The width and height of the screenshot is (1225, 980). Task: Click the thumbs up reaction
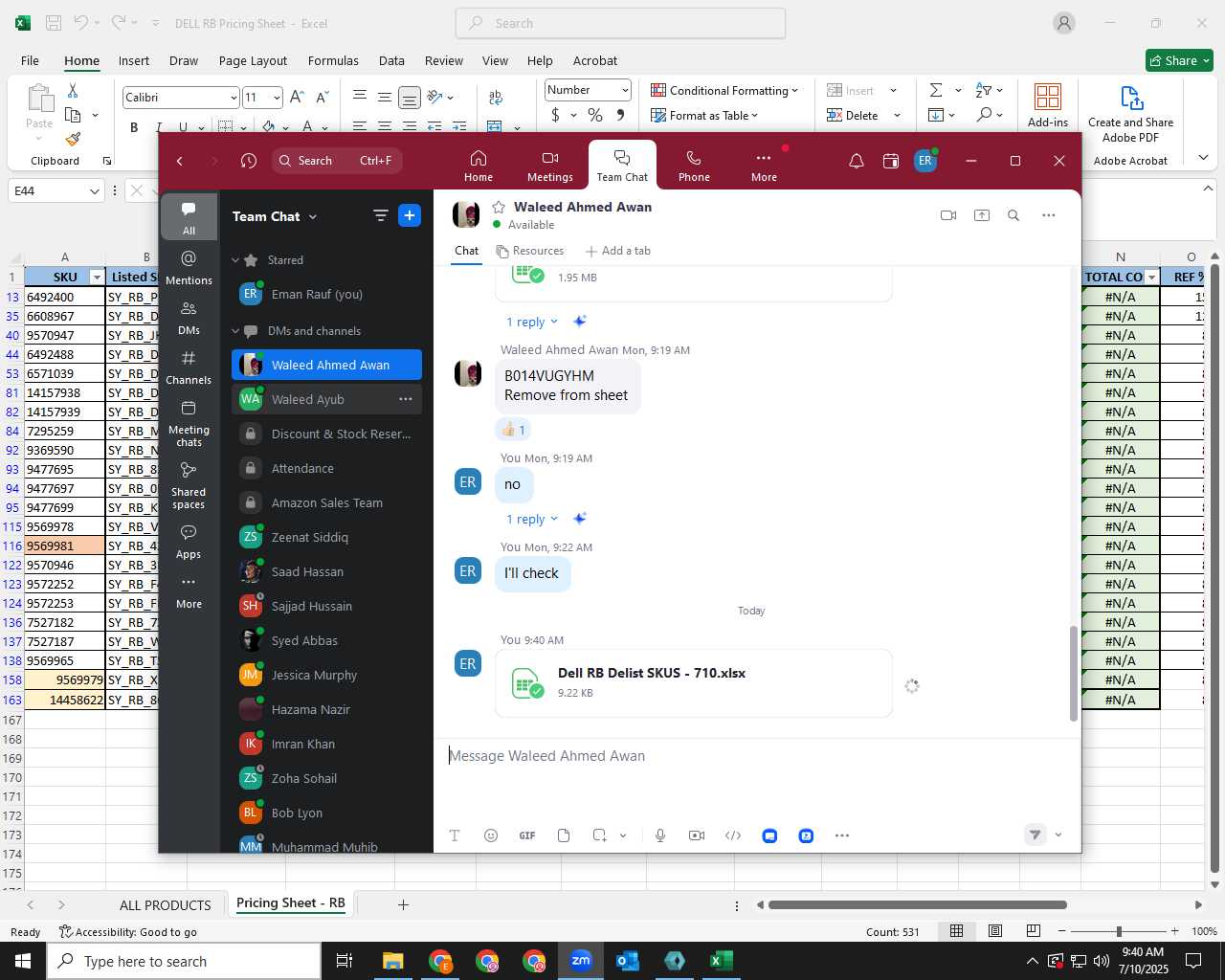pyautogui.click(x=514, y=430)
